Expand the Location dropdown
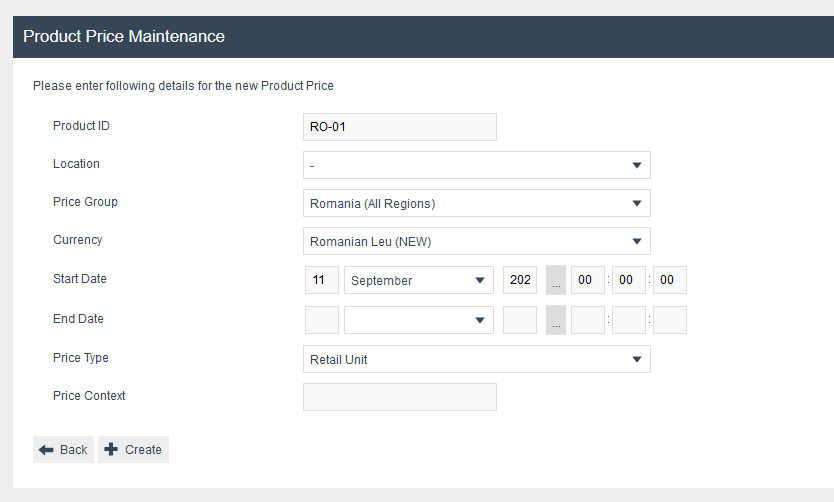Screen dimensions: 834x502 pyautogui.click(x=476, y=165)
